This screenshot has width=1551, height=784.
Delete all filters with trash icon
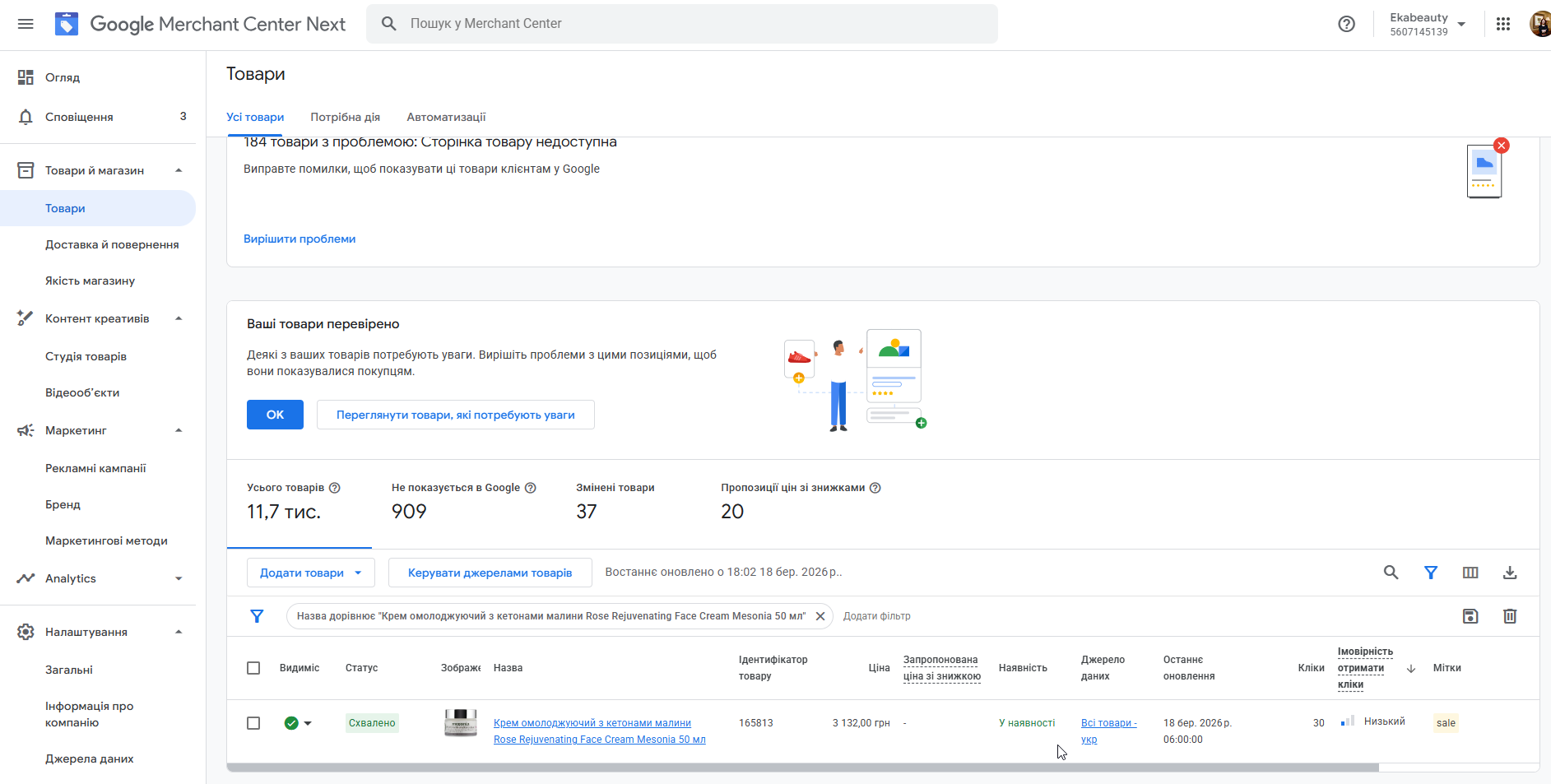1510,616
